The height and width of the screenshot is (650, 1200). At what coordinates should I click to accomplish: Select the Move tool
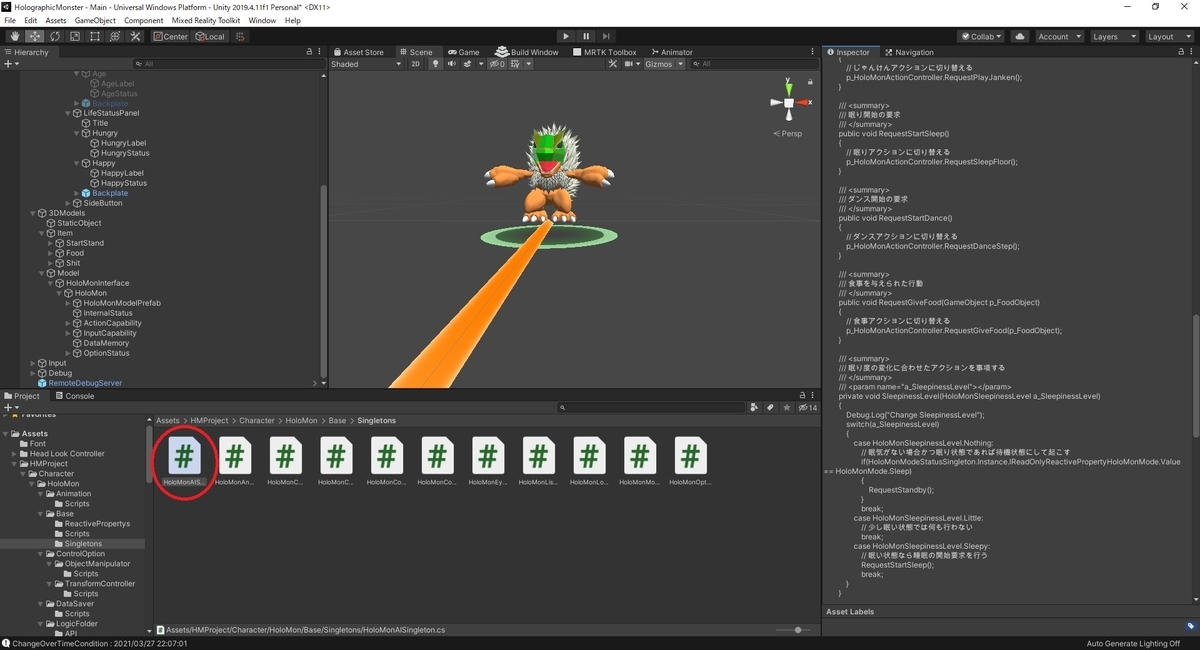[34, 35]
